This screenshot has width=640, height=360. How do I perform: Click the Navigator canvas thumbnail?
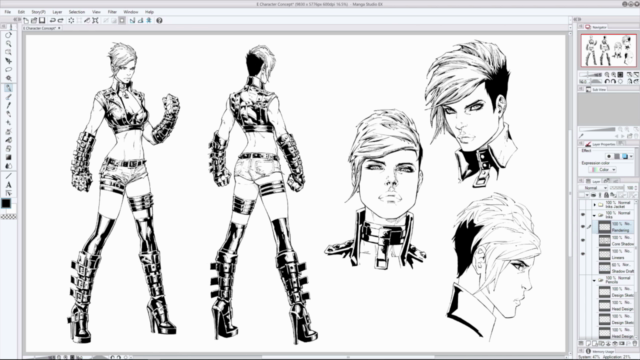609,51
